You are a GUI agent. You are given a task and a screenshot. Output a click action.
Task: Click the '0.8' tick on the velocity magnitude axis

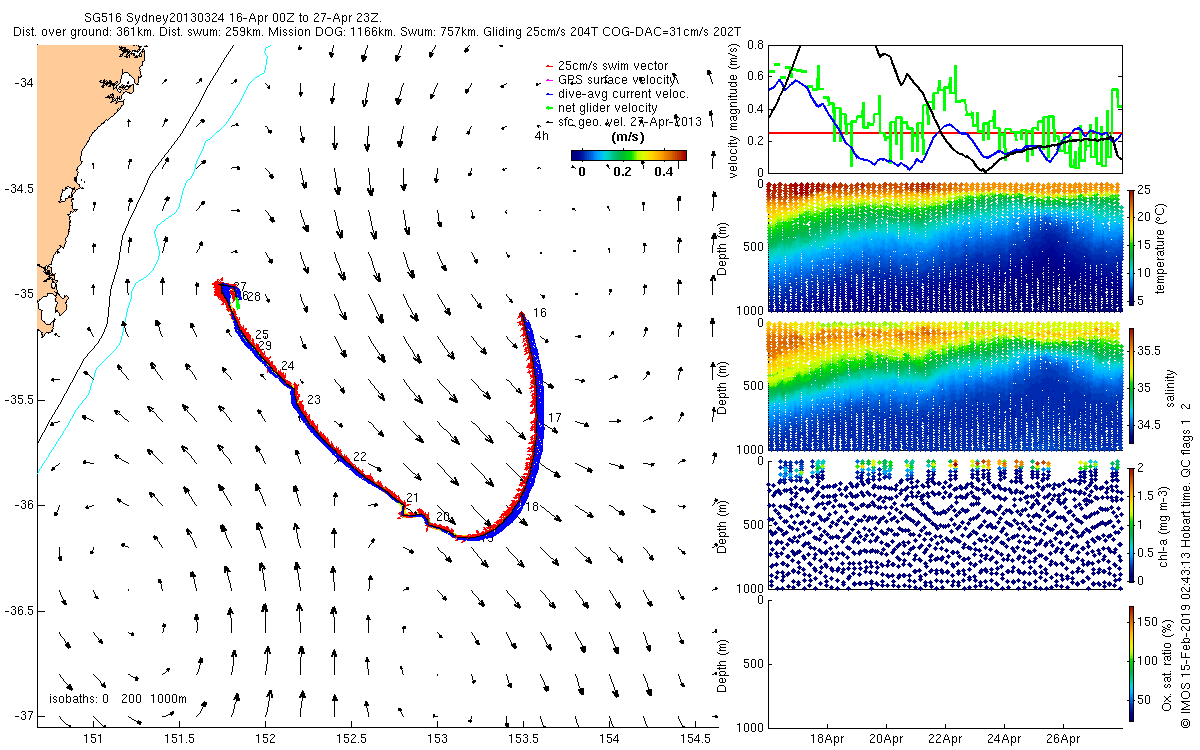point(756,46)
